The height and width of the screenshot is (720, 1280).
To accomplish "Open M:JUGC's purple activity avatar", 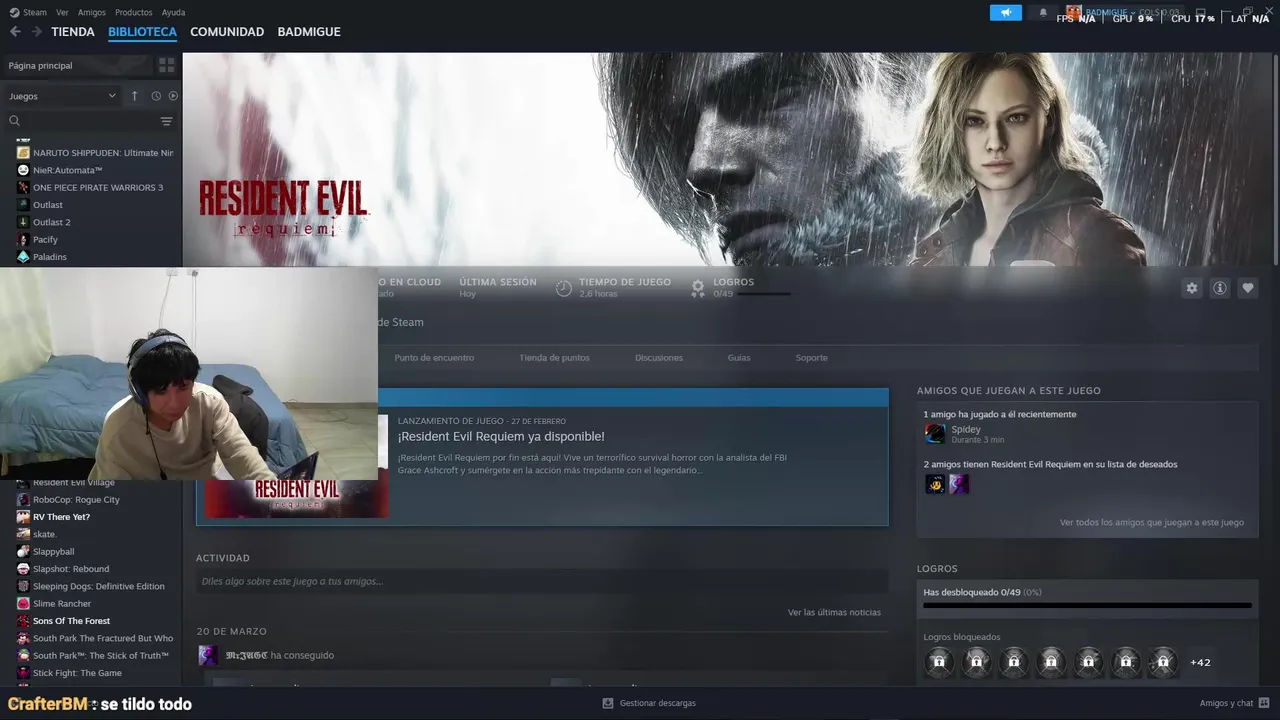I will click(208, 655).
